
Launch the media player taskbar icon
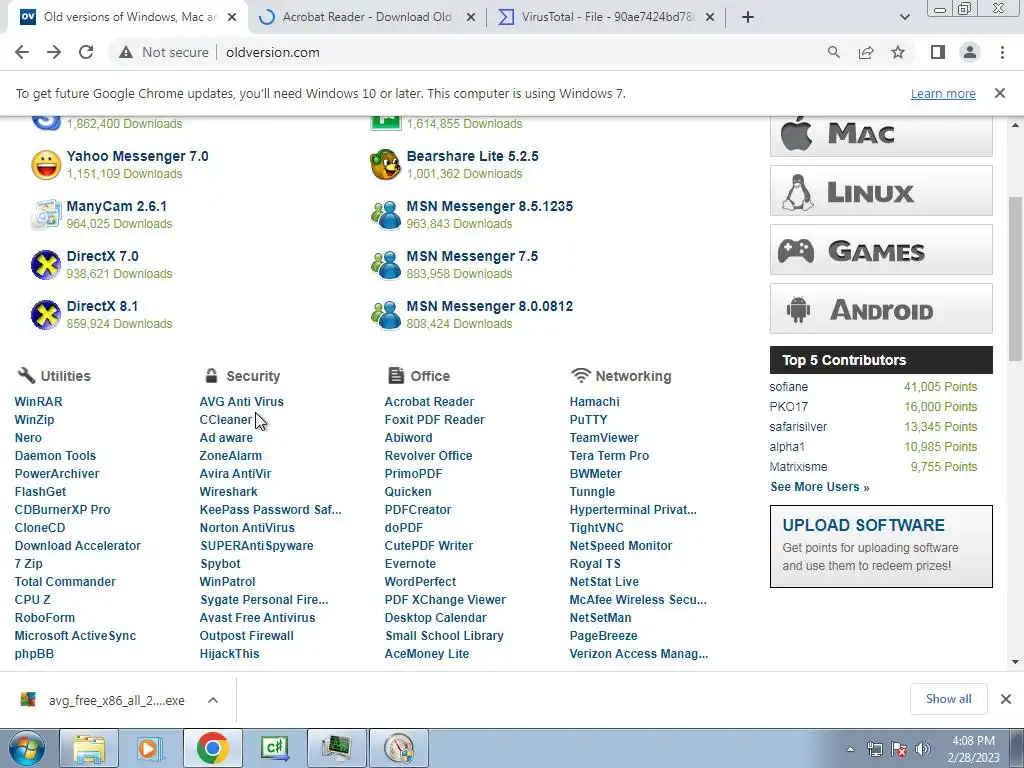coord(150,748)
